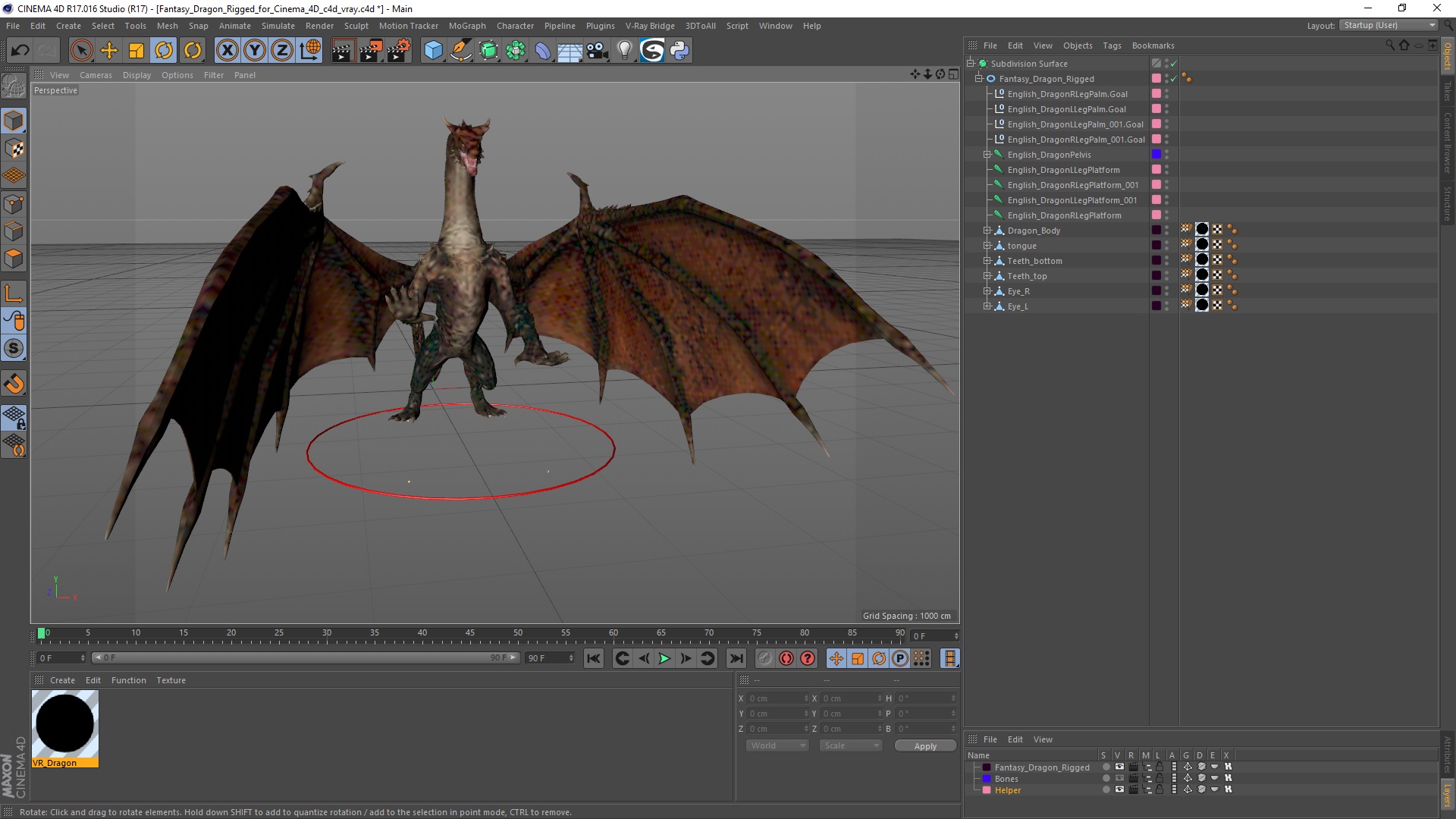Select the Move tool

109,51
